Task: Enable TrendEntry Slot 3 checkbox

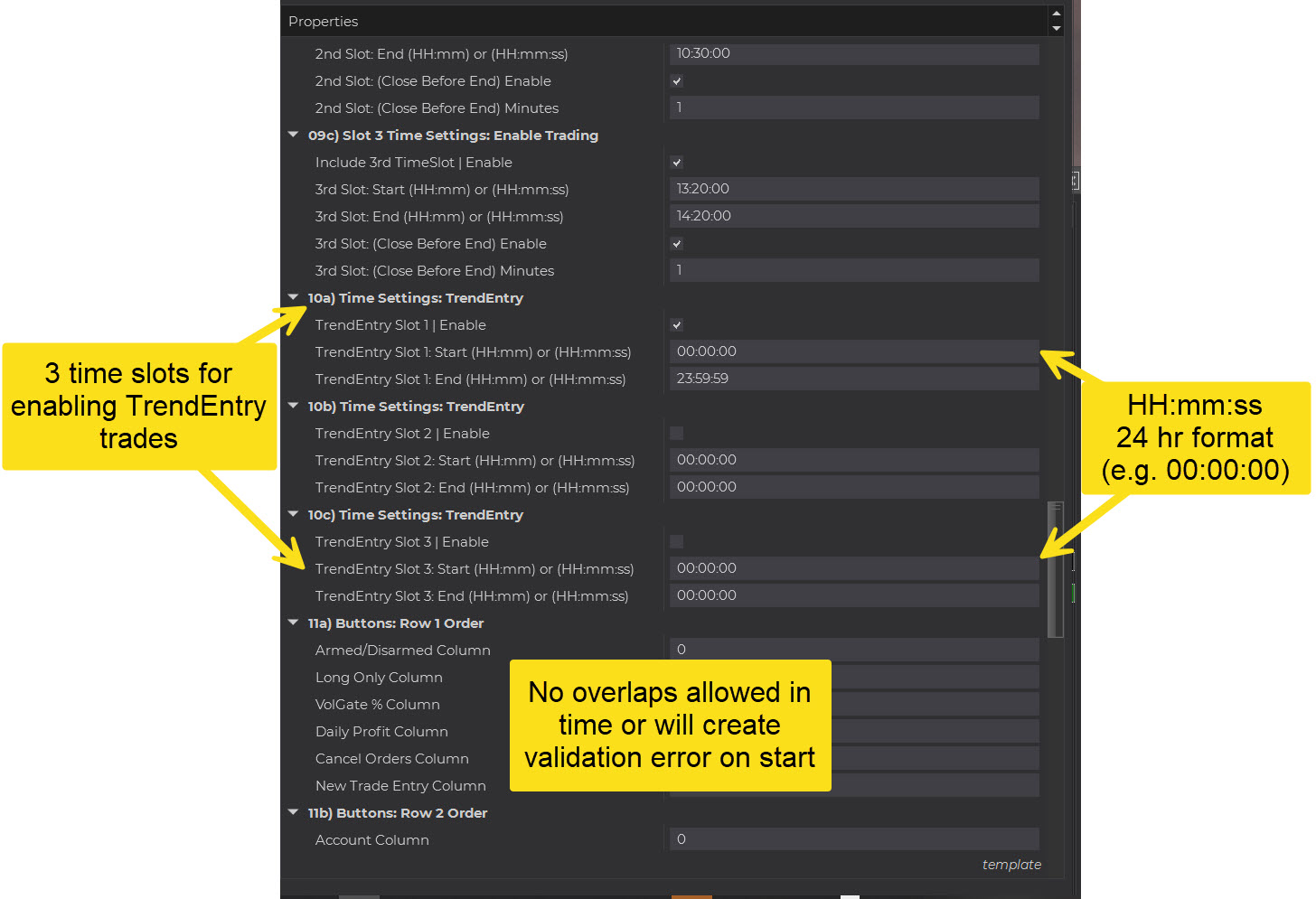Action: (x=677, y=542)
